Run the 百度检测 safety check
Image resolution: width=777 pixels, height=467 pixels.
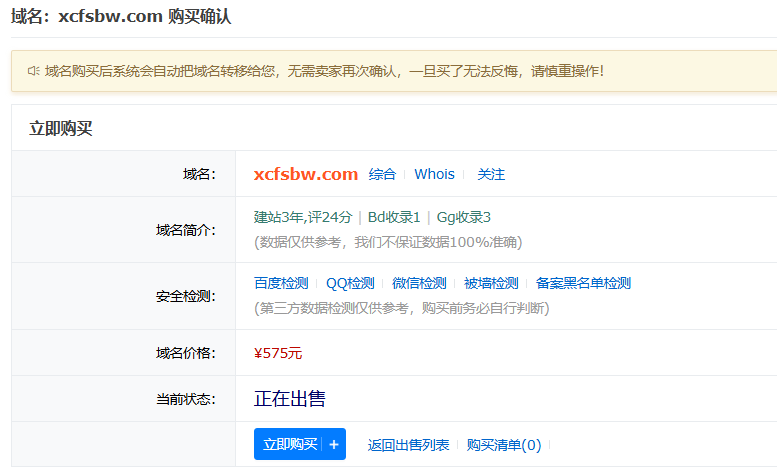281,283
